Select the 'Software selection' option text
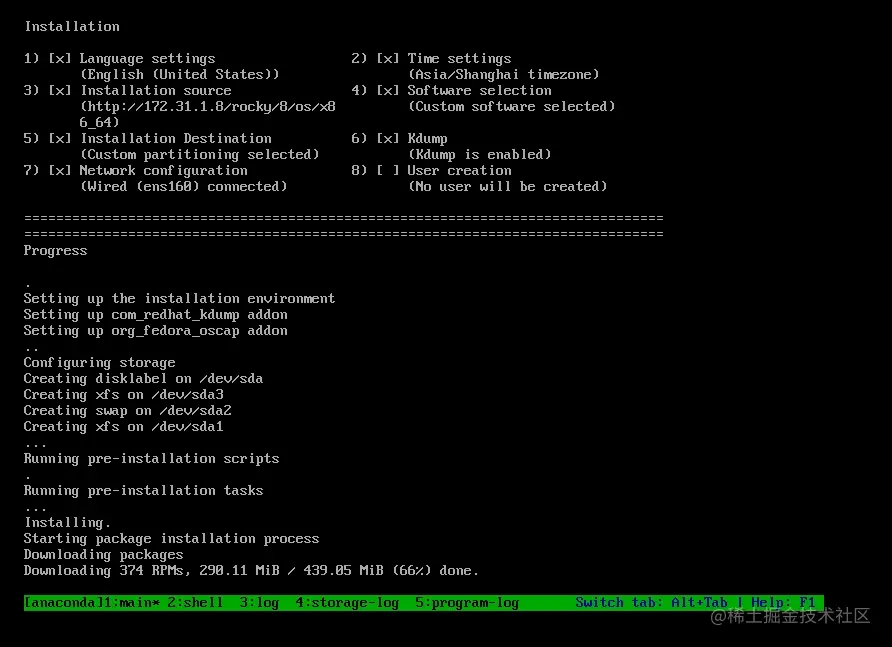The height and width of the screenshot is (647, 892). pos(479,90)
